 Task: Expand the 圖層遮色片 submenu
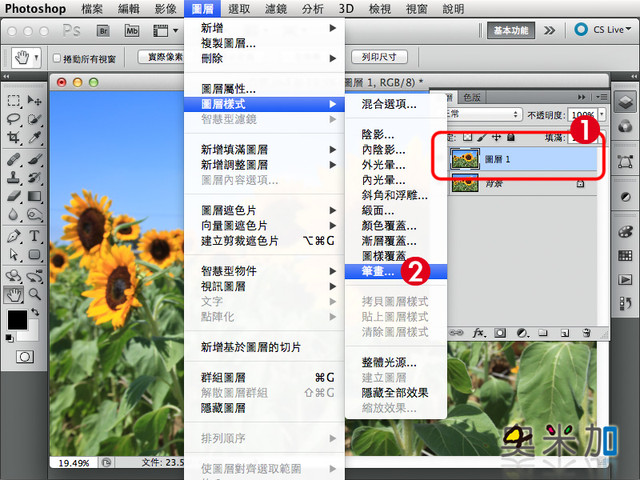click(x=264, y=210)
